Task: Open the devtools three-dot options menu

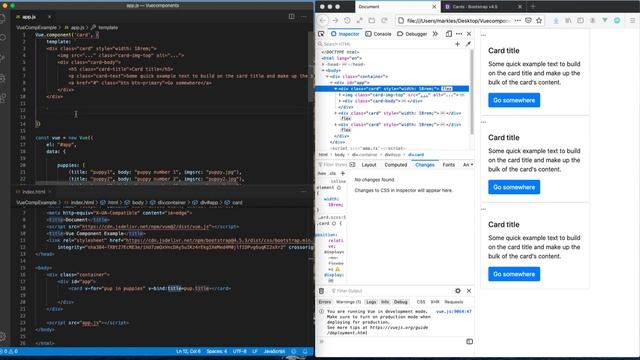Action: pyautogui.click(x=459, y=34)
